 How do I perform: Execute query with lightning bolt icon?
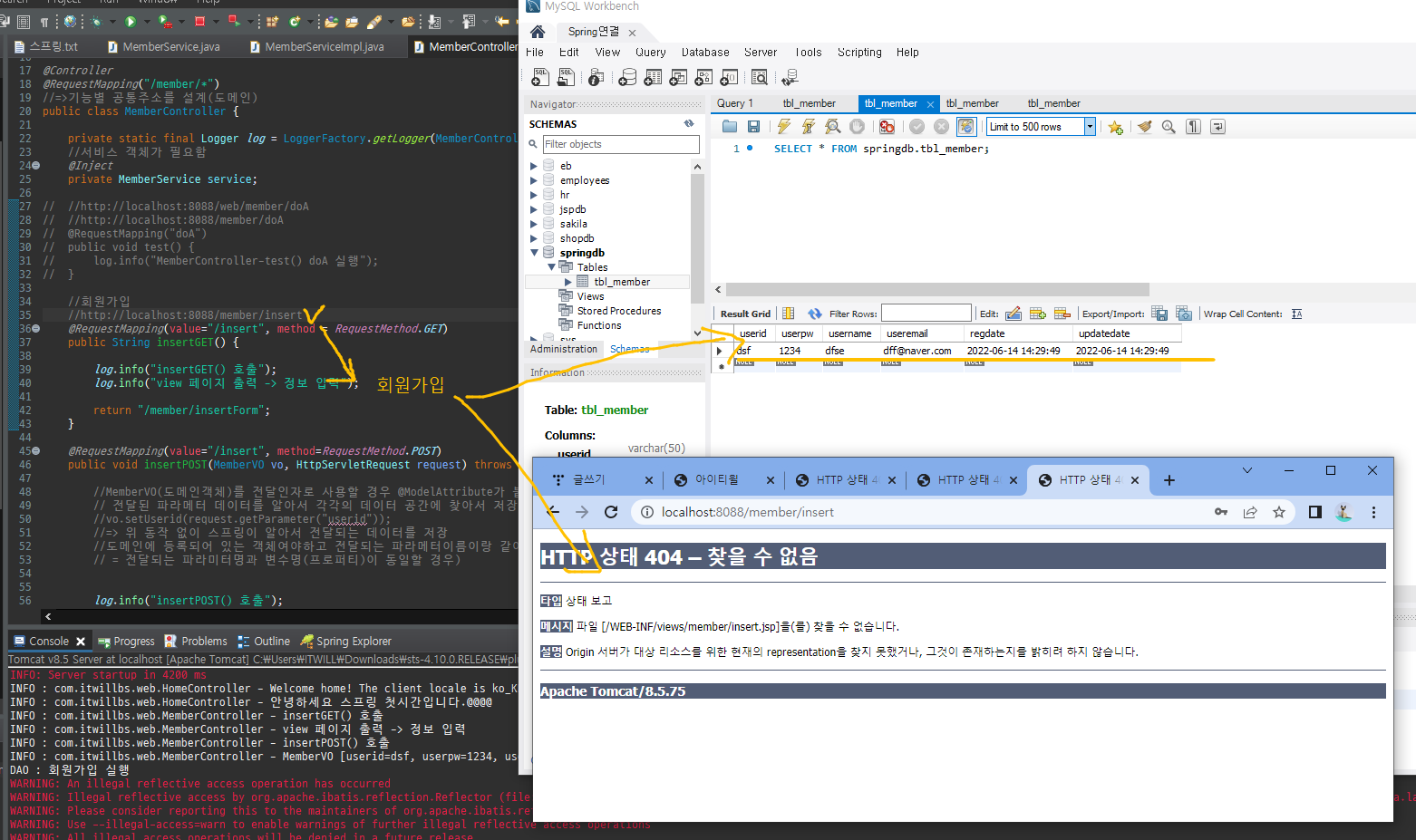coord(784,127)
